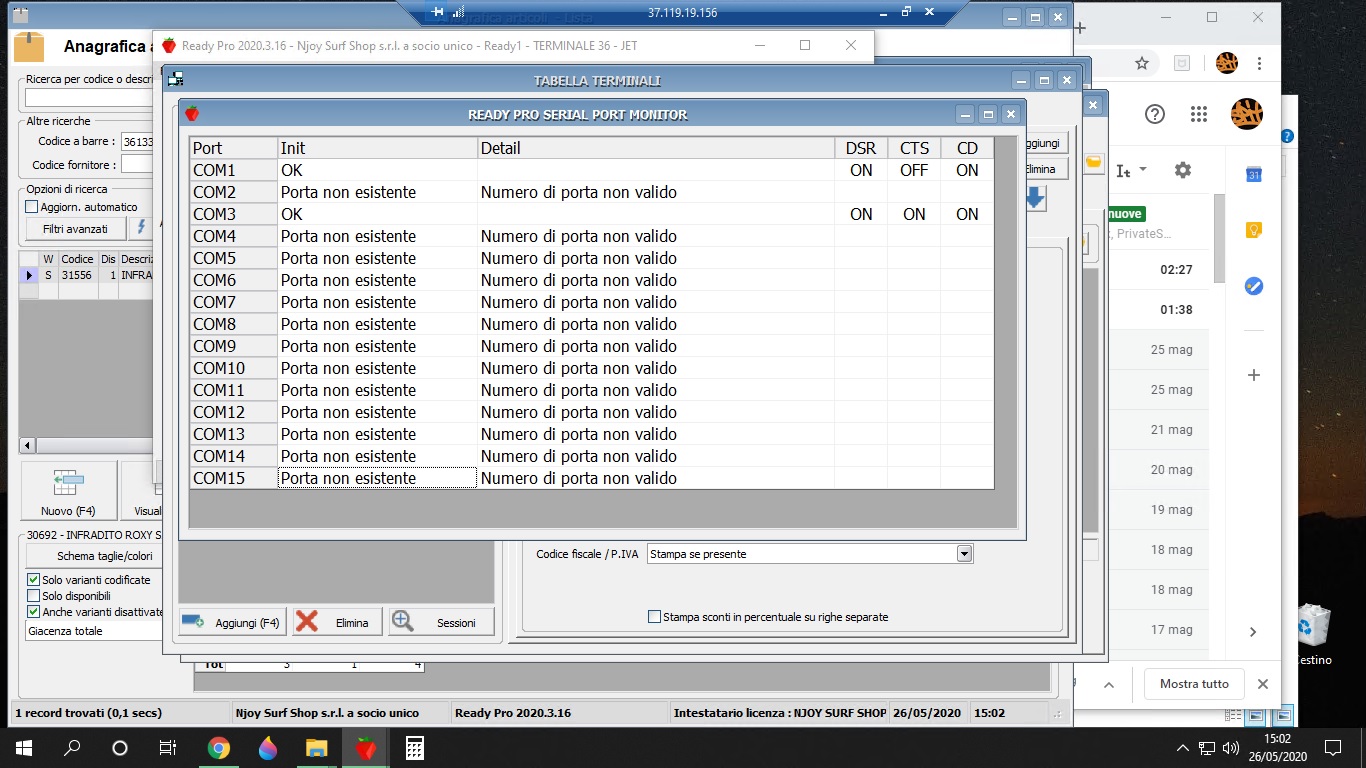Open Sessioni with magnifier icon
The height and width of the screenshot is (768, 1366).
[x=441, y=622]
